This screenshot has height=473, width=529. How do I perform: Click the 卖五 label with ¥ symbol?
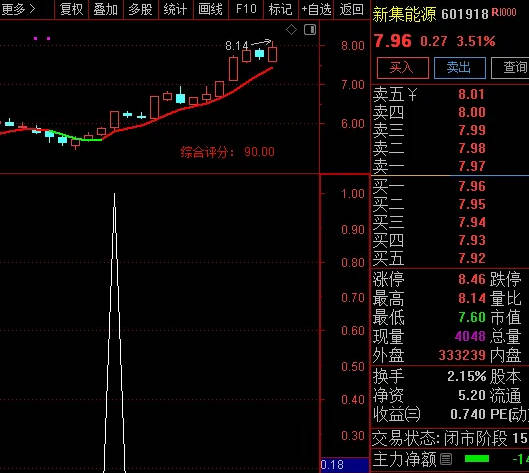tap(395, 94)
